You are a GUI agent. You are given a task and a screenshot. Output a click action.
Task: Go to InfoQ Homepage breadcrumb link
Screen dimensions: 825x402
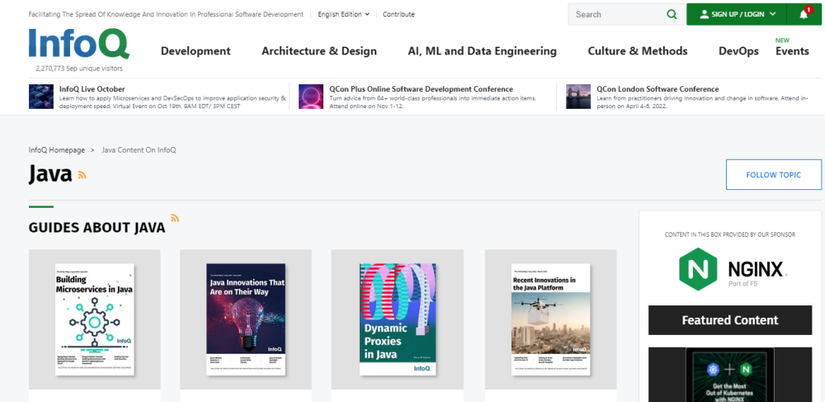click(56, 150)
